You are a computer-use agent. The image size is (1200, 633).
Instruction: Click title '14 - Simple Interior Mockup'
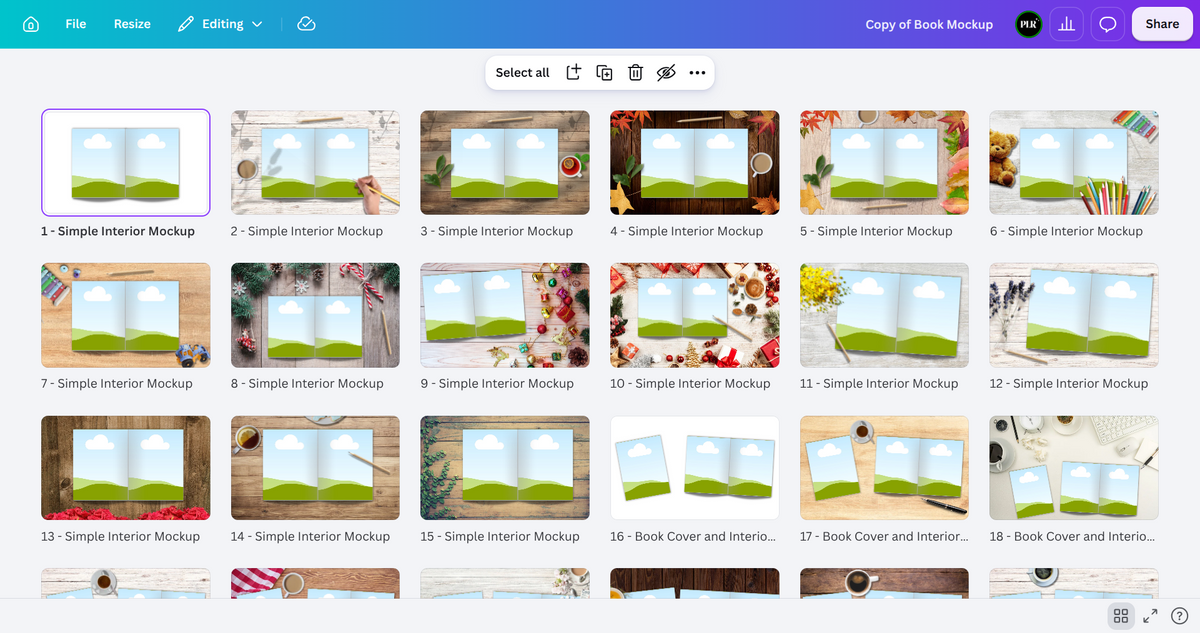tap(310, 536)
